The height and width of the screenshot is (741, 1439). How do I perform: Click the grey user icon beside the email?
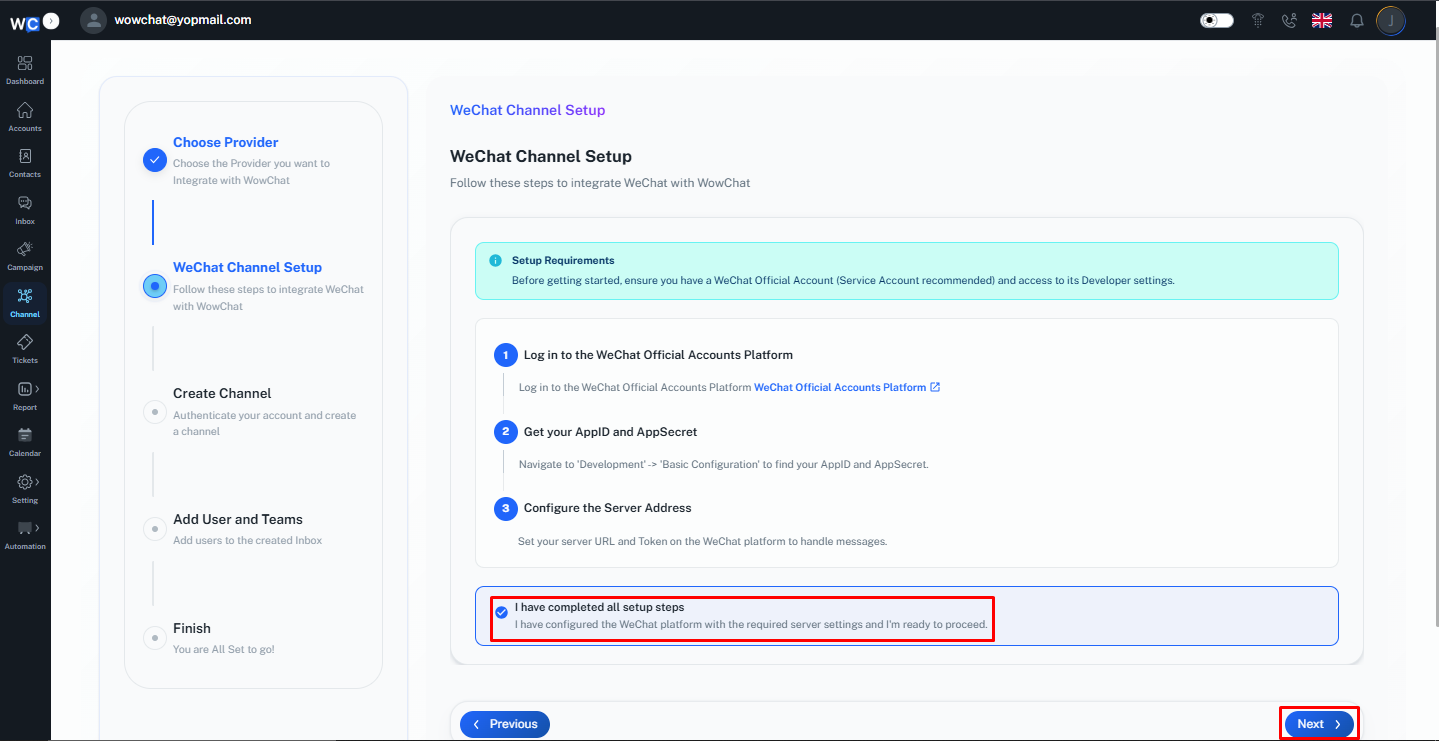tap(93, 20)
